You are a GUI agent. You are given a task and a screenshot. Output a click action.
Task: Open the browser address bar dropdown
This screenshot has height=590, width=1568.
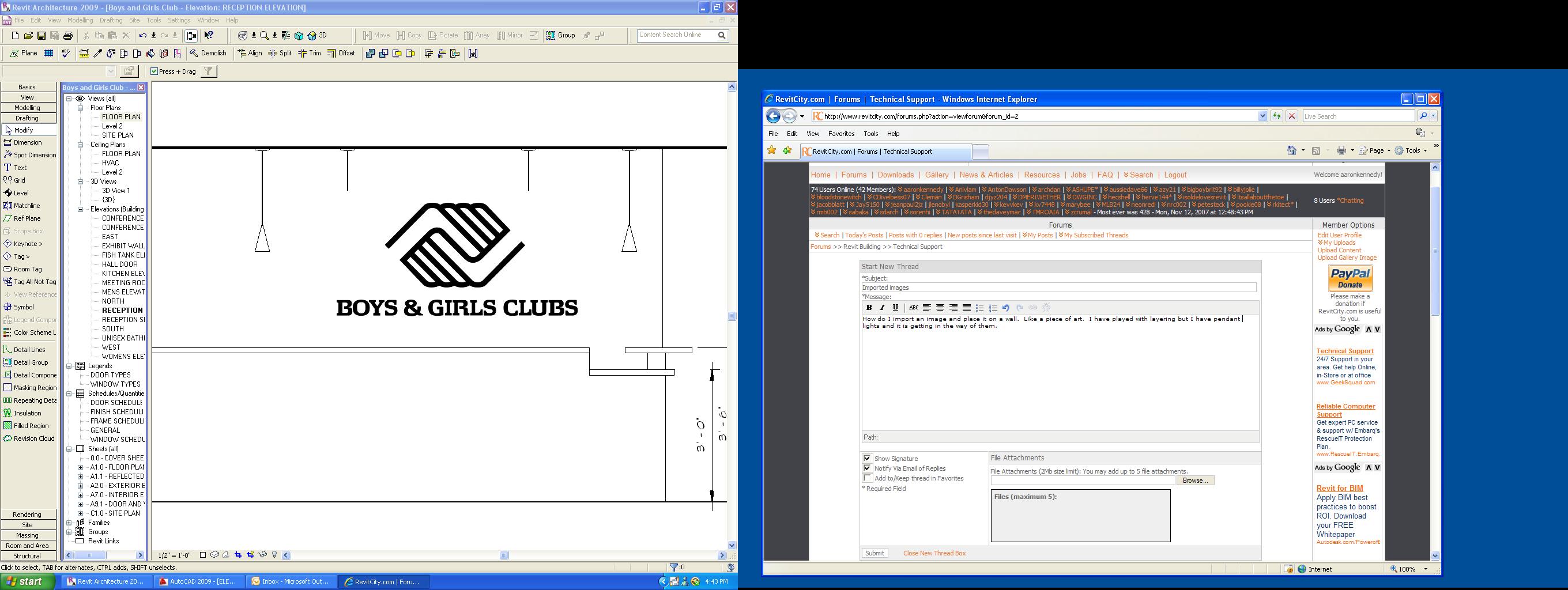(1262, 116)
